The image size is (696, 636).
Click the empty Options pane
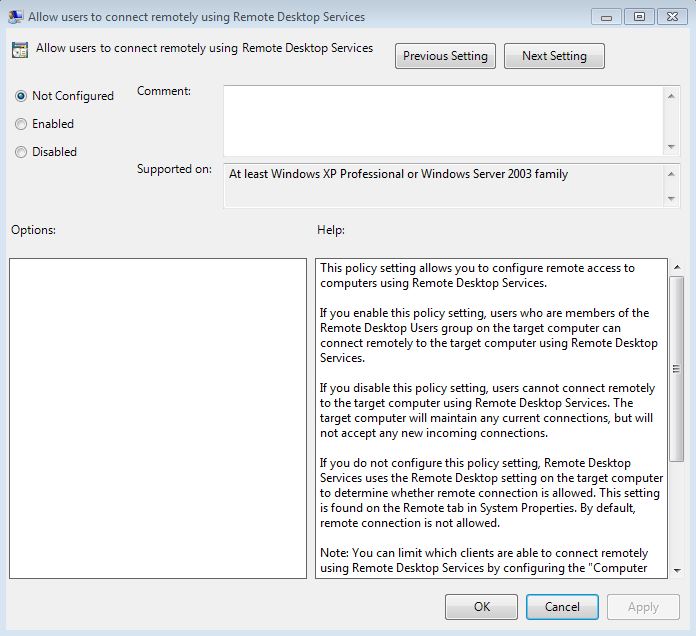pyautogui.click(x=158, y=419)
